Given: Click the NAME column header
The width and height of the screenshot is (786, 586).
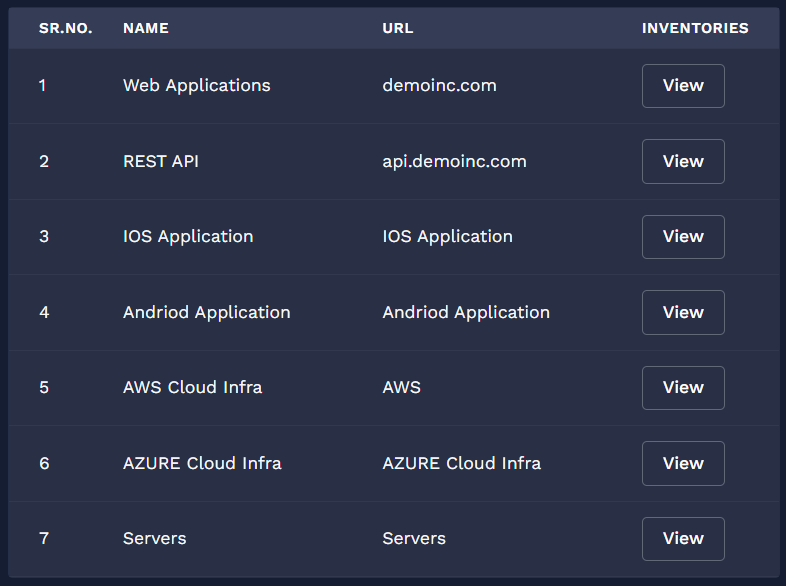Looking at the screenshot, I should [146, 28].
